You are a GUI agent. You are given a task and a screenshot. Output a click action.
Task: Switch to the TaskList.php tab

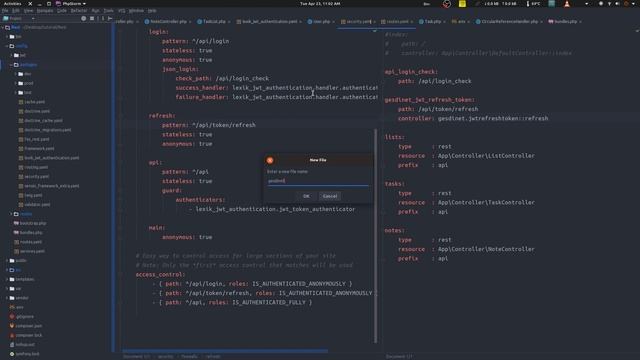(x=213, y=22)
